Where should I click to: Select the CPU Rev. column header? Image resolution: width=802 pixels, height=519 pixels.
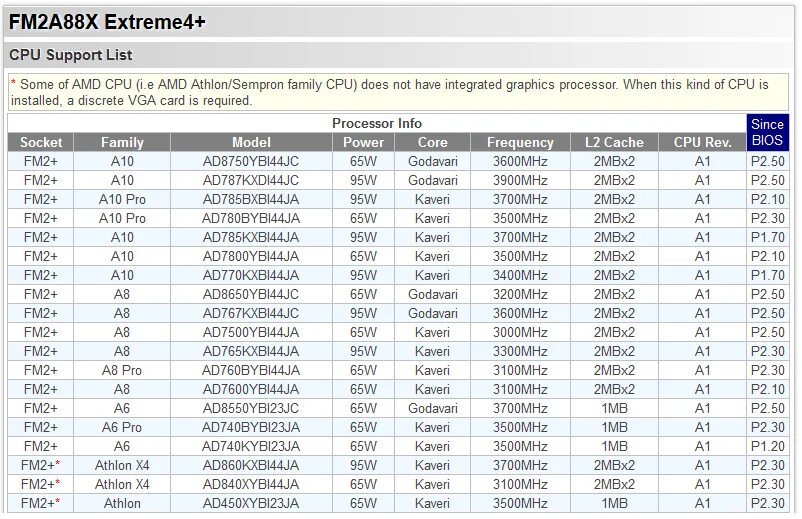point(702,142)
